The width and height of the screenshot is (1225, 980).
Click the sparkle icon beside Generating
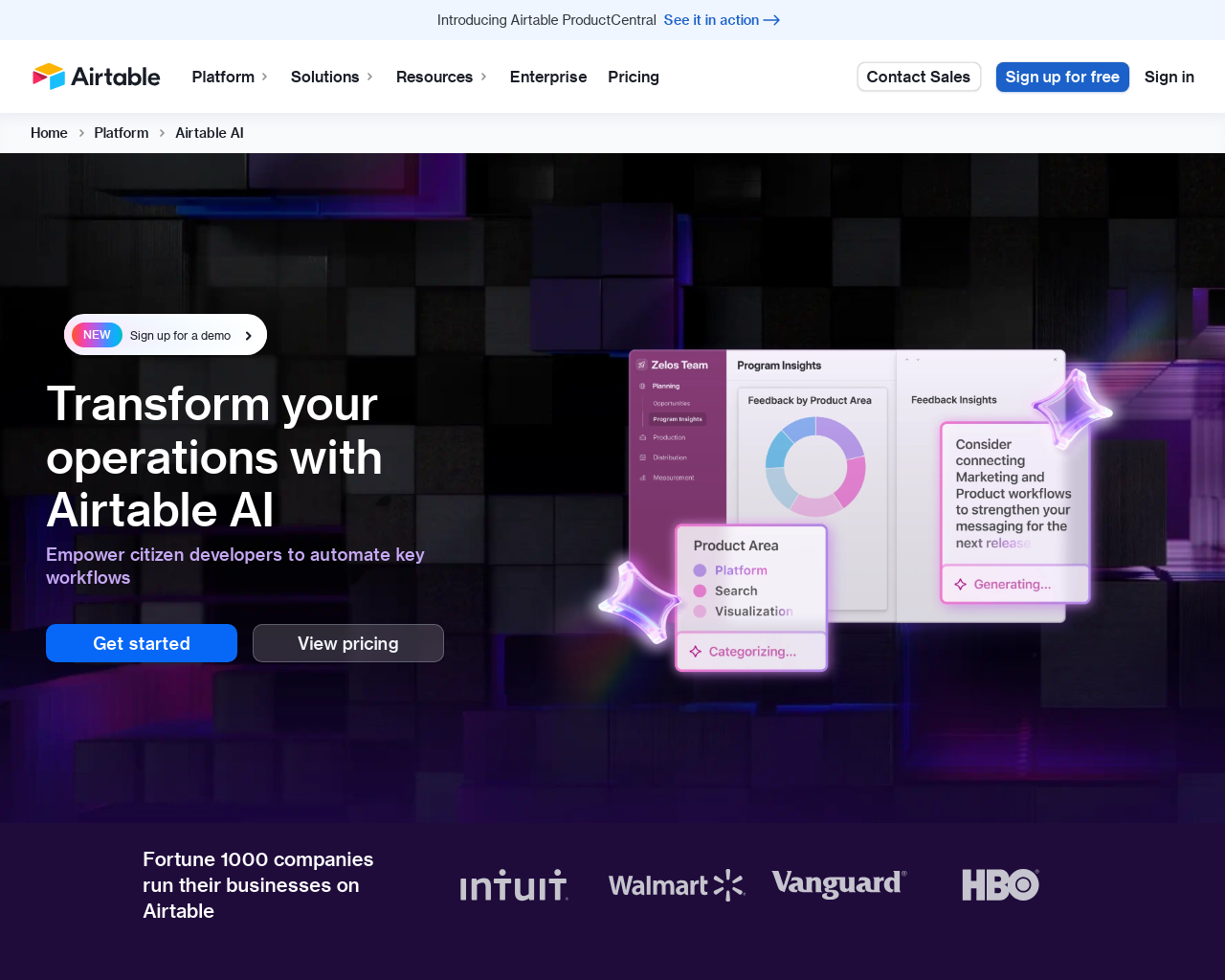961,585
